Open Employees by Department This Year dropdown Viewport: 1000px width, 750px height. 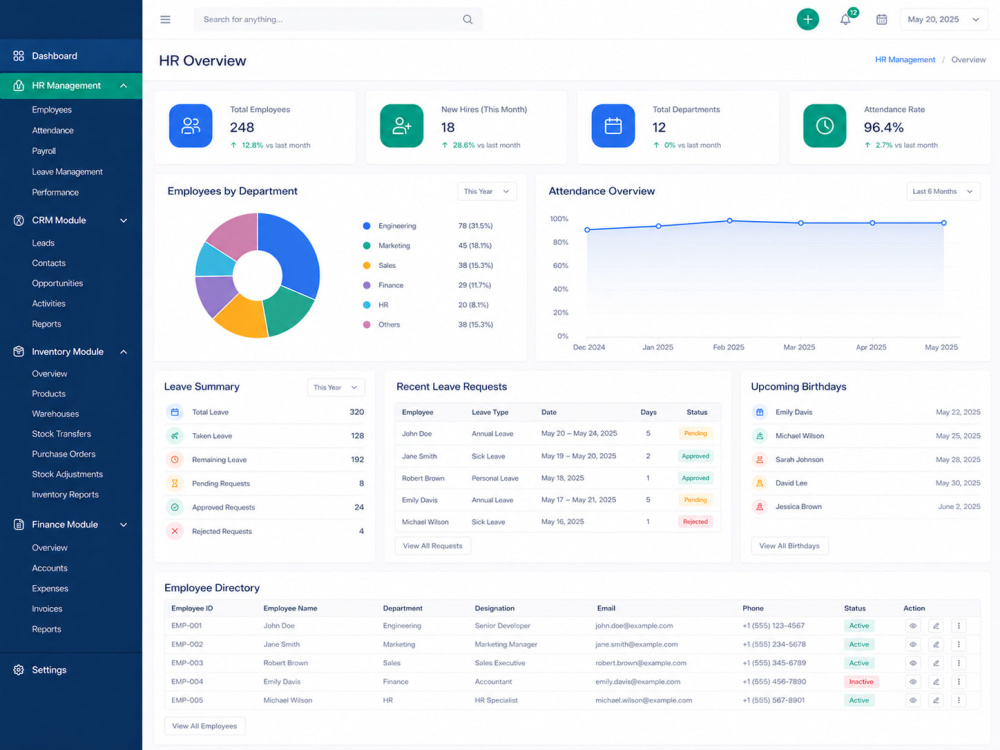(487, 191)
